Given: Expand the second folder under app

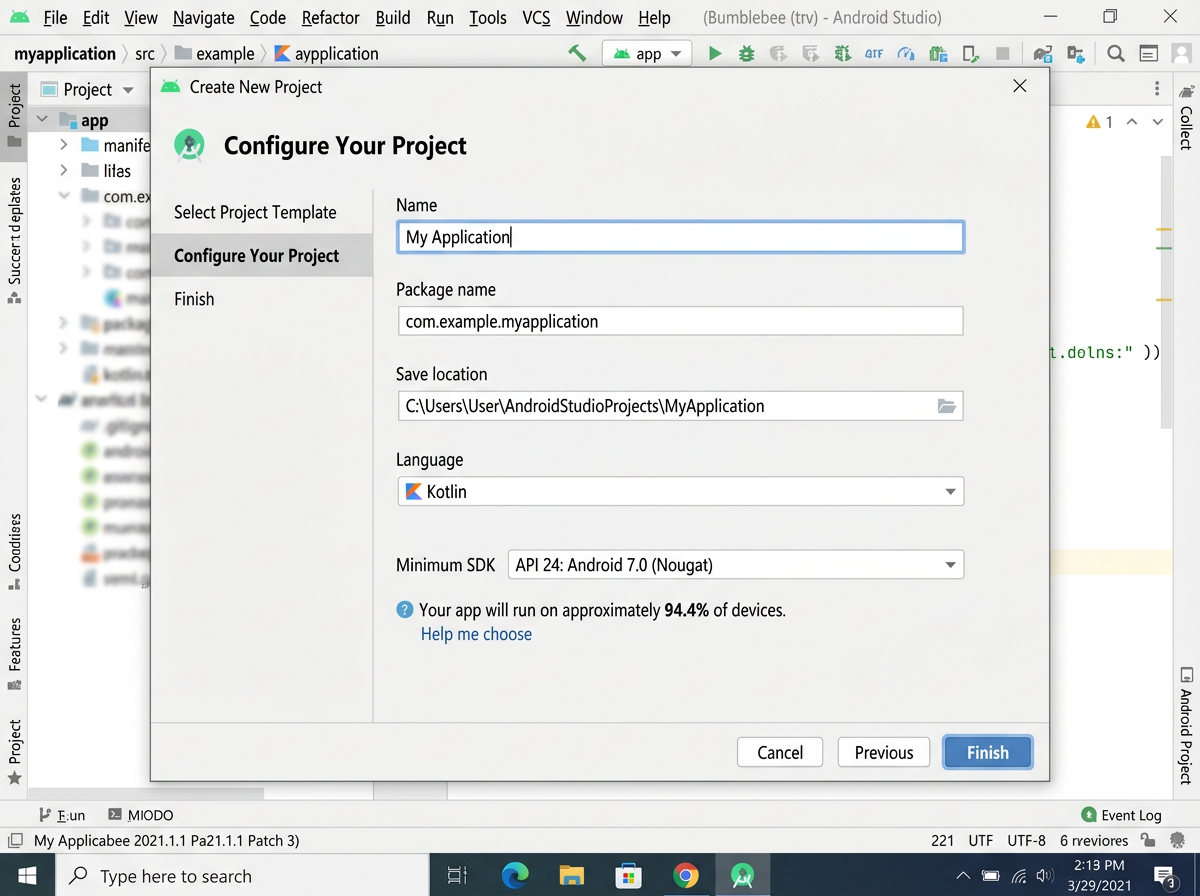Looking at the screenshot, I should coord(64,171).
